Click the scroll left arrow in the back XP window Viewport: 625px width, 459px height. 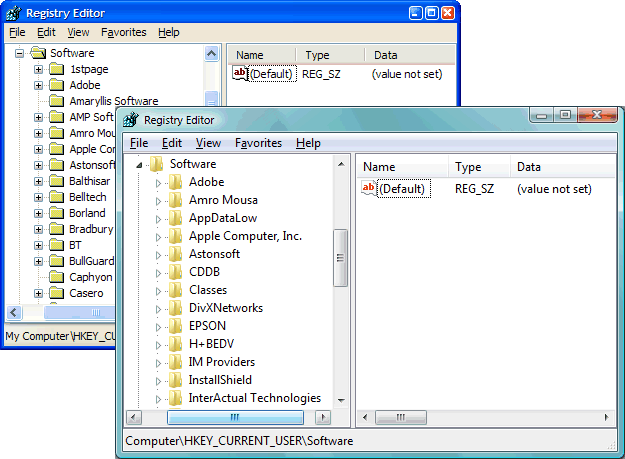coord(14,312)
